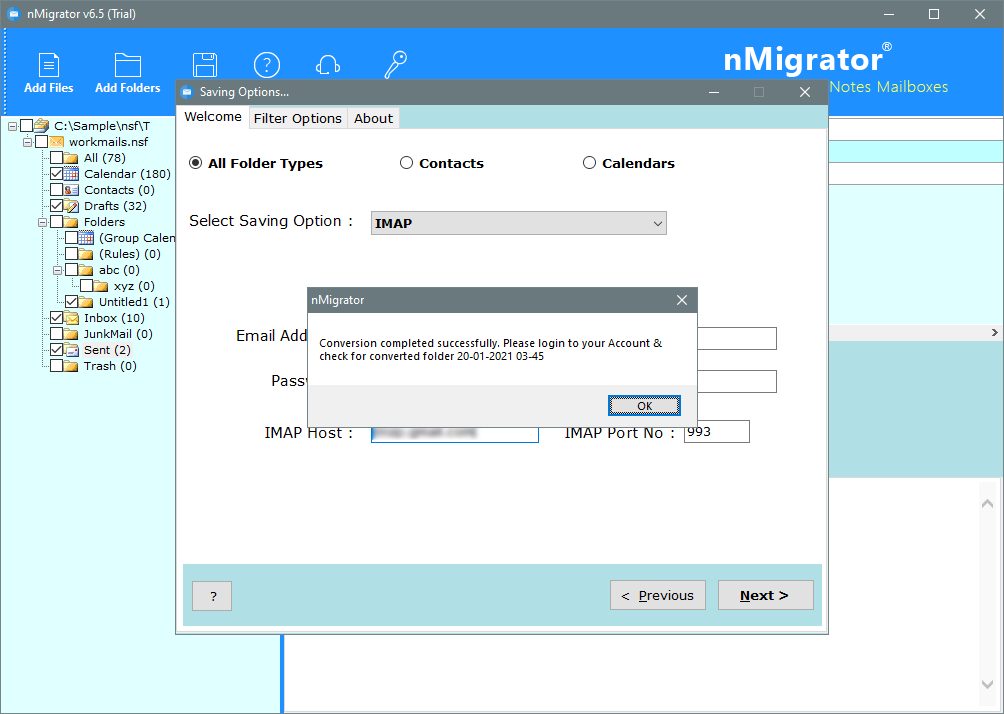Image resolution: width=1004 pixels, height=714 pixels.
Task: Click the nMigrator app icon in title bar
Action: (13, 13)
